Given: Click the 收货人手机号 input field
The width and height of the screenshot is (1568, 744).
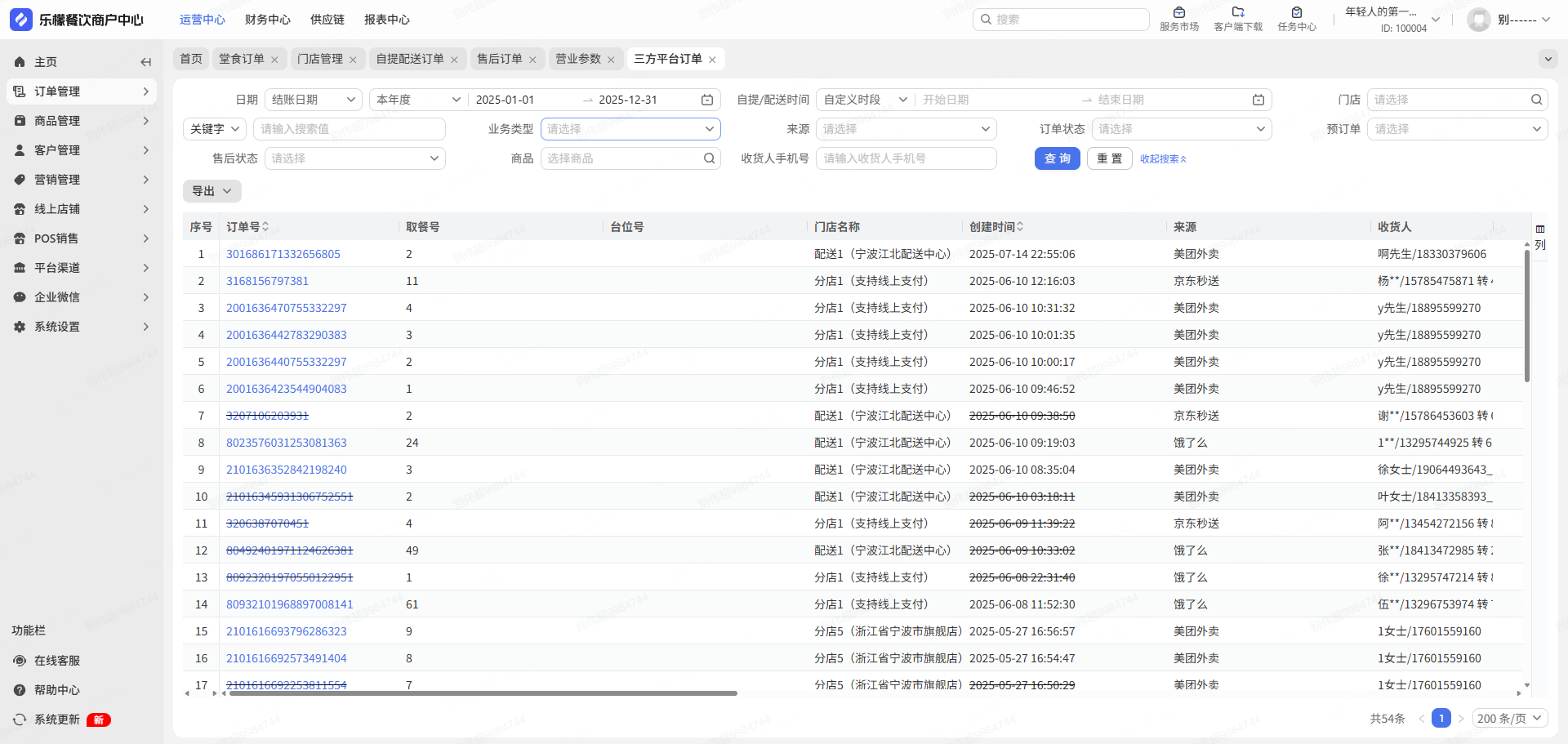Looking at the screenshot, I should coord(905,158).
